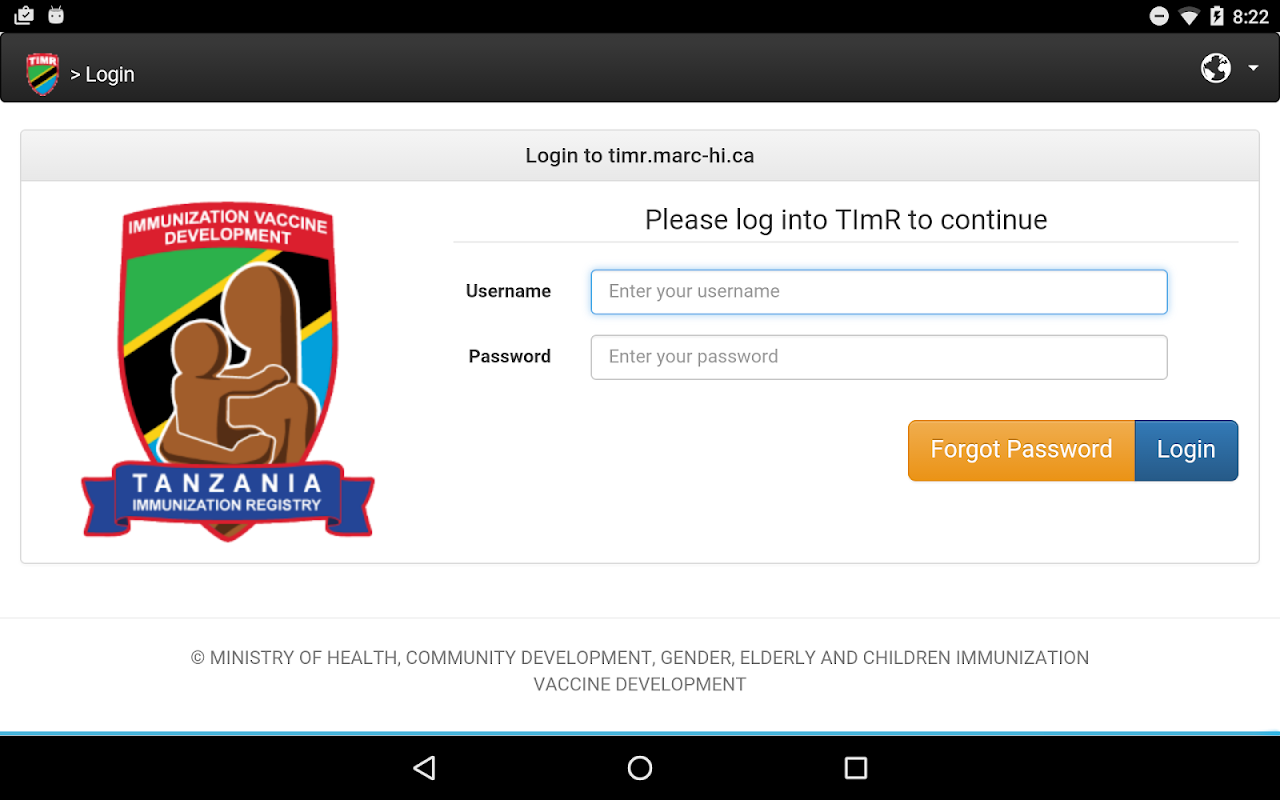Tap the Android home circle icon
This screenshot has height=800, width=1280.
tap(640, 768)
